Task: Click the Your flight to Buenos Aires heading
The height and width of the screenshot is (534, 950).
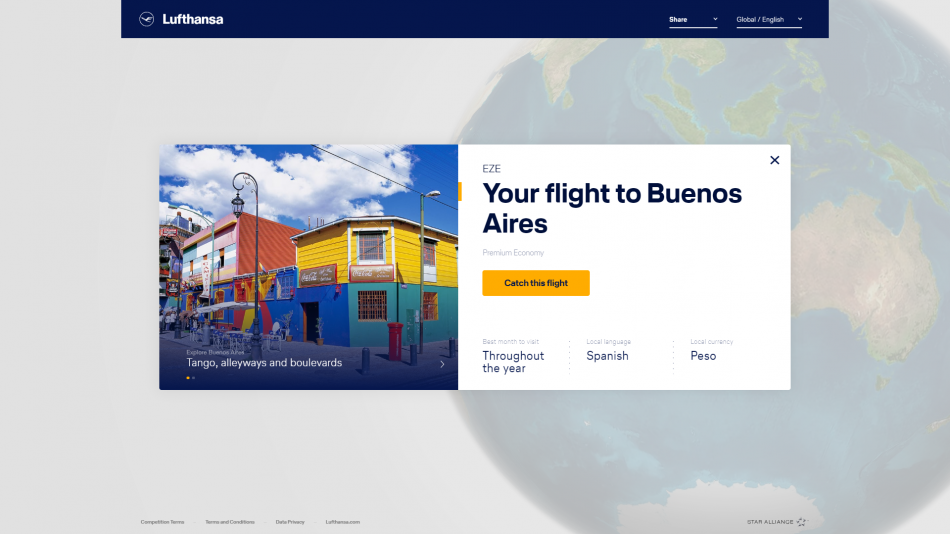Action: (612, 209)
